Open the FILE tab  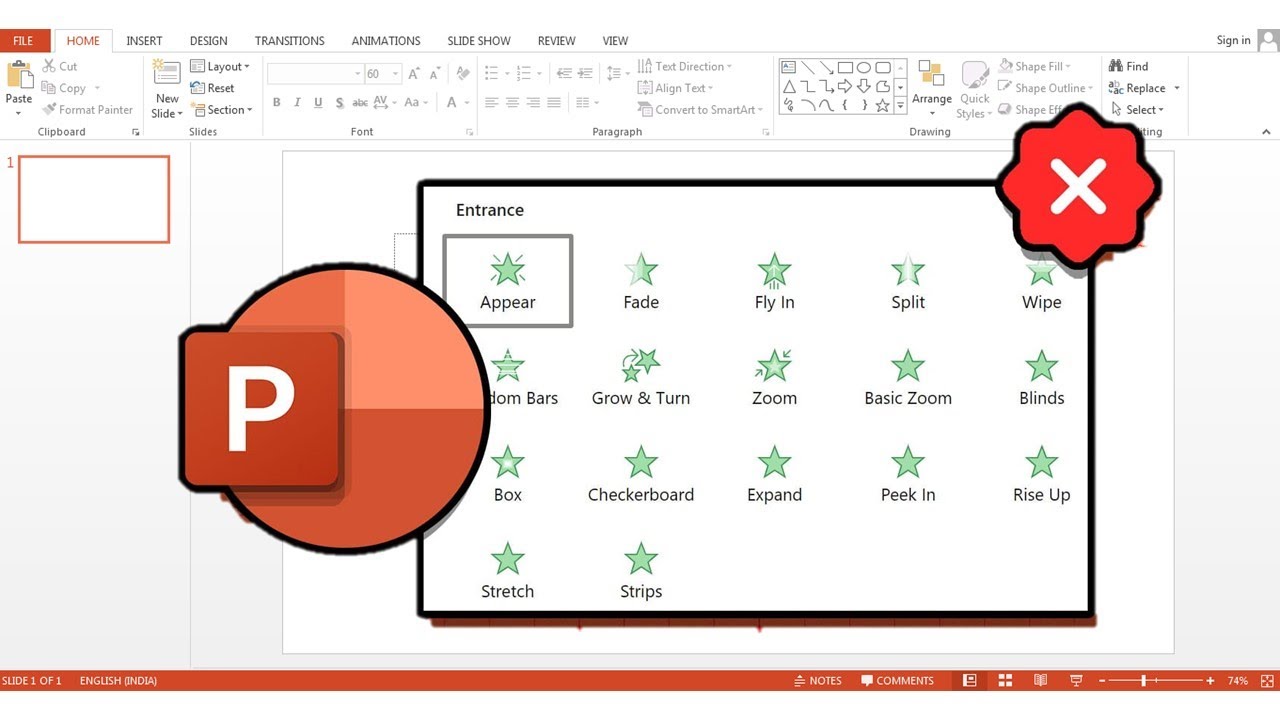23,41
